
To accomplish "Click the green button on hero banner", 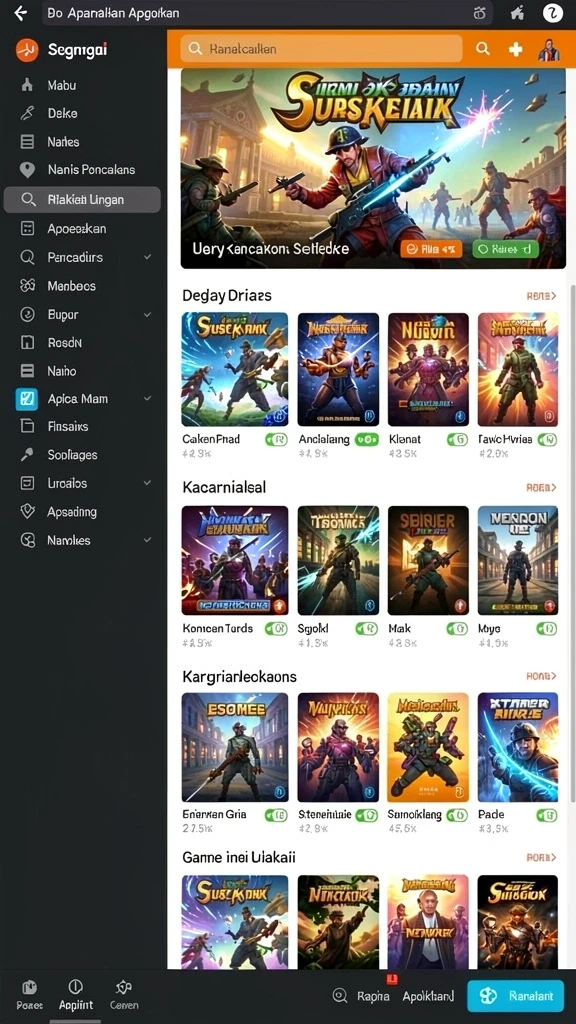I will point(505,248).
